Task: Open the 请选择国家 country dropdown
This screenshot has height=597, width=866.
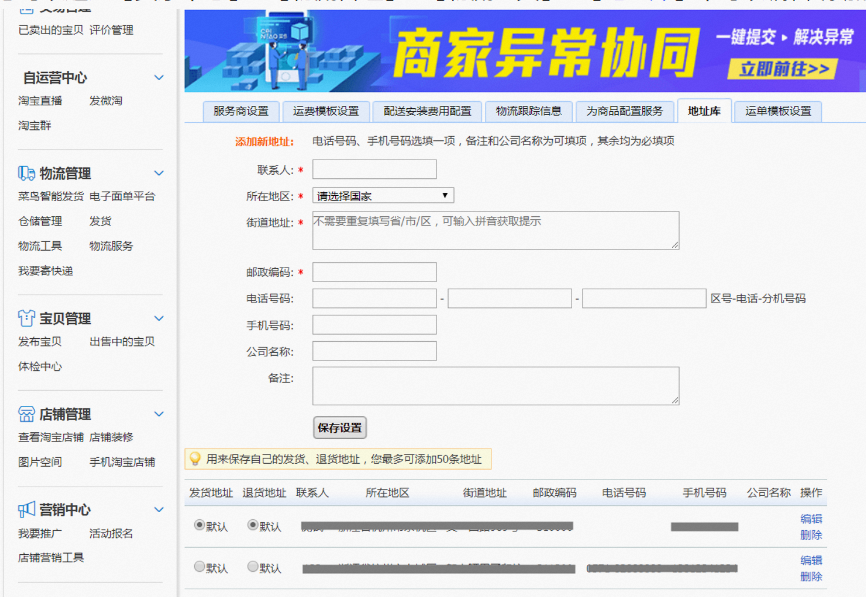Action: tap(383, 196)
